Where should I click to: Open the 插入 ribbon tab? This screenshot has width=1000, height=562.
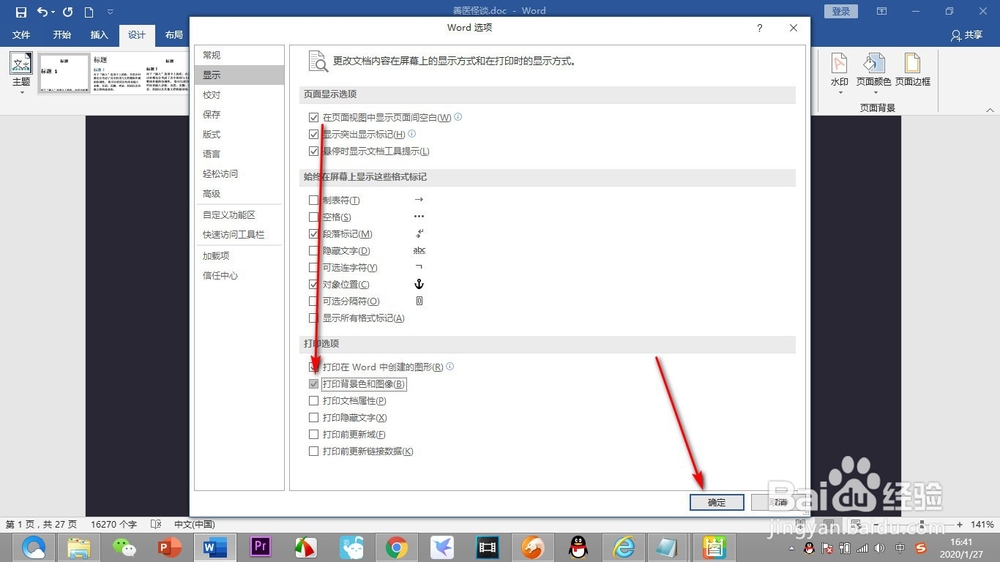(99, 35)
